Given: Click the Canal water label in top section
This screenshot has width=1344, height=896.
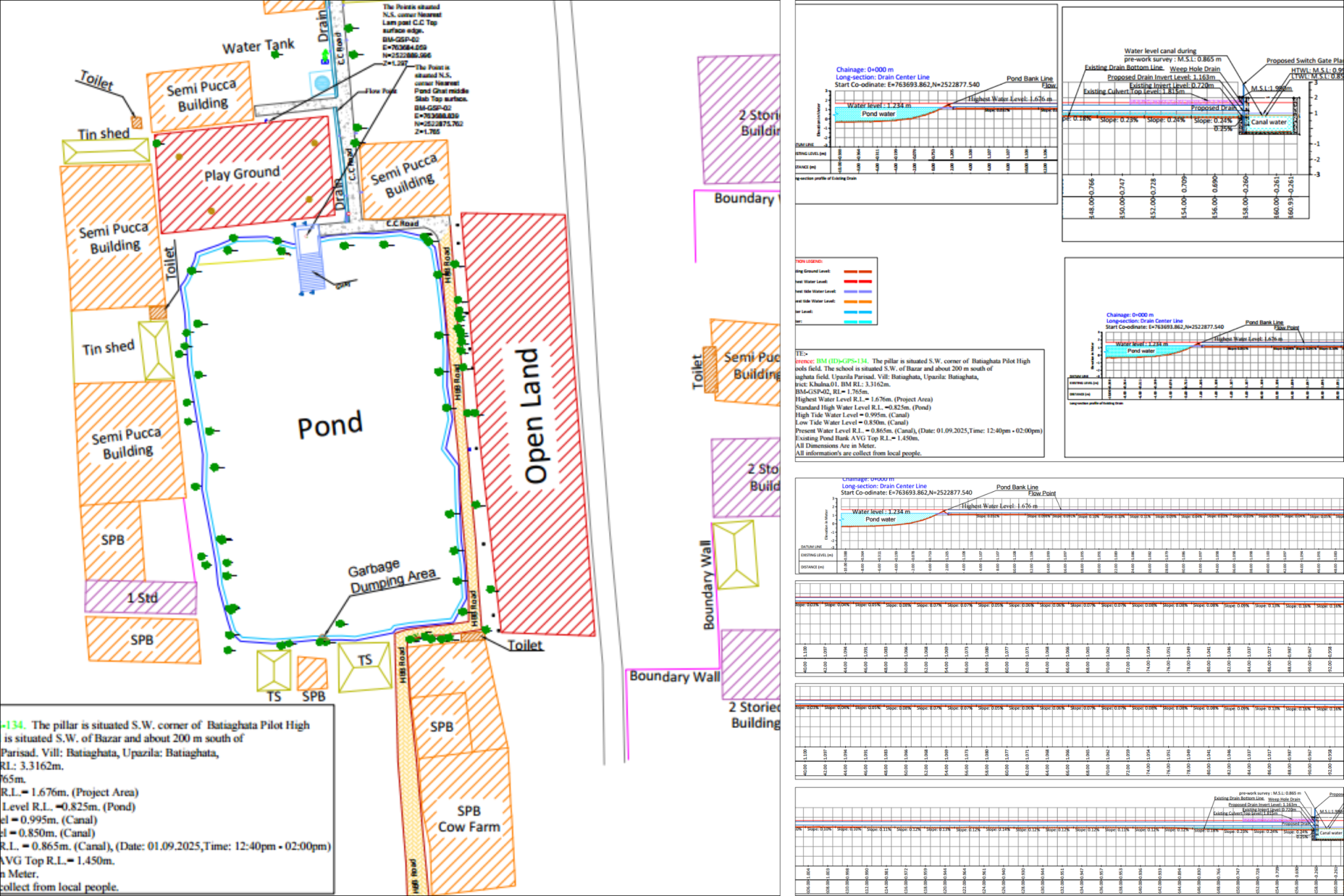Looking at the screenshot, I should tap(1269, 122).
